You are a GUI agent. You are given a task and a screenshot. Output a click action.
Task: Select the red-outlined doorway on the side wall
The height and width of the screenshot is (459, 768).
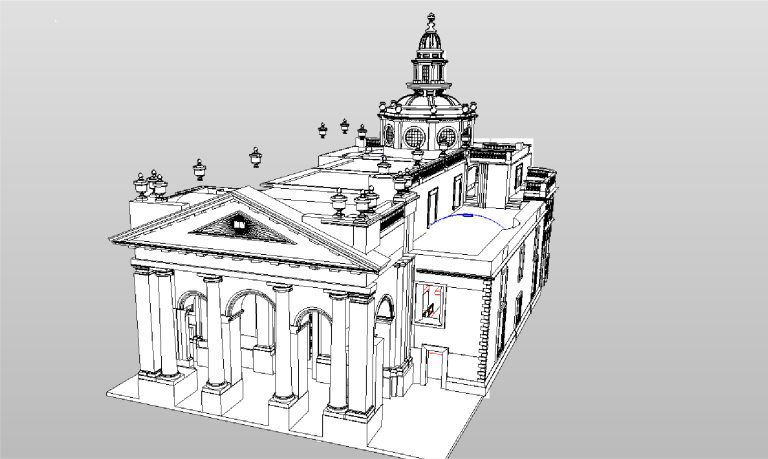pyautogui.click(x=434, y=365)
